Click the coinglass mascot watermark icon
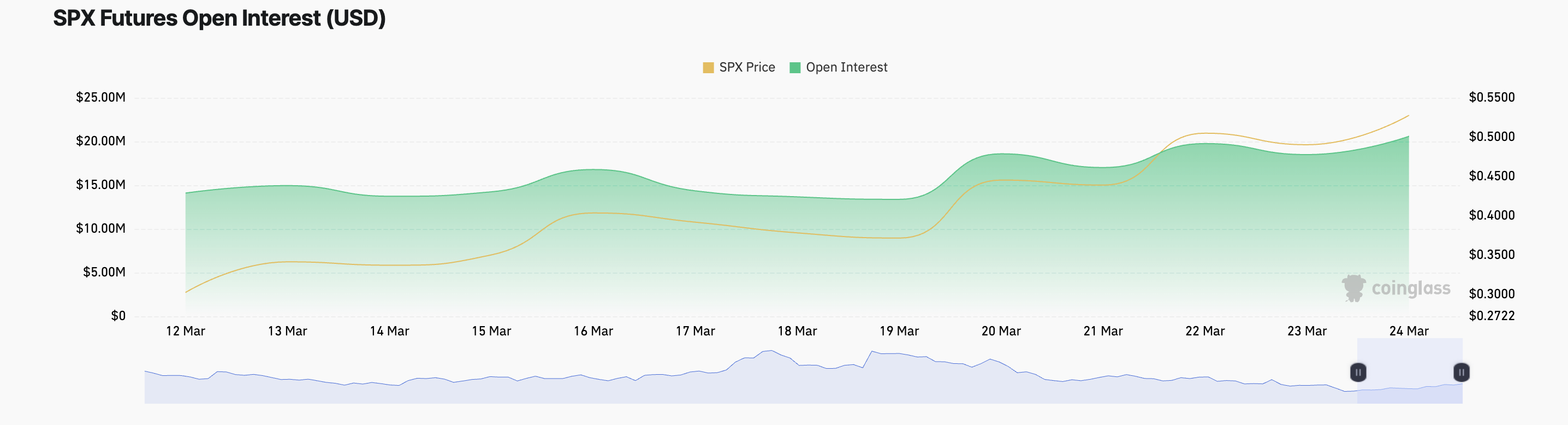This screenshot has height=425, width=1568. (1354, 288)
